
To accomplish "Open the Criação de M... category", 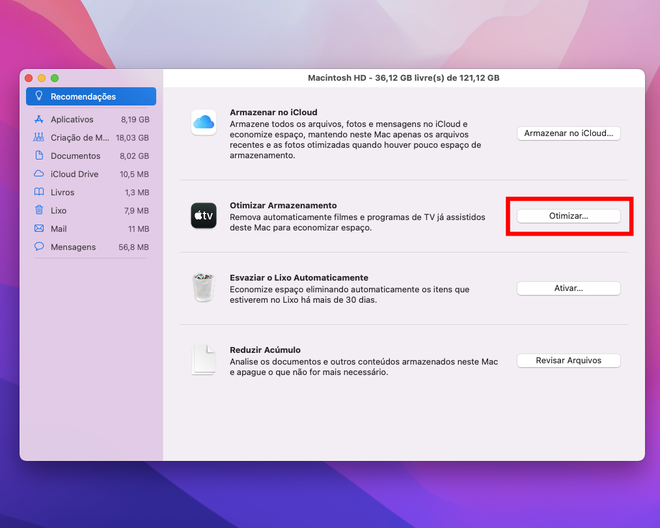I will tap(91, 138).
